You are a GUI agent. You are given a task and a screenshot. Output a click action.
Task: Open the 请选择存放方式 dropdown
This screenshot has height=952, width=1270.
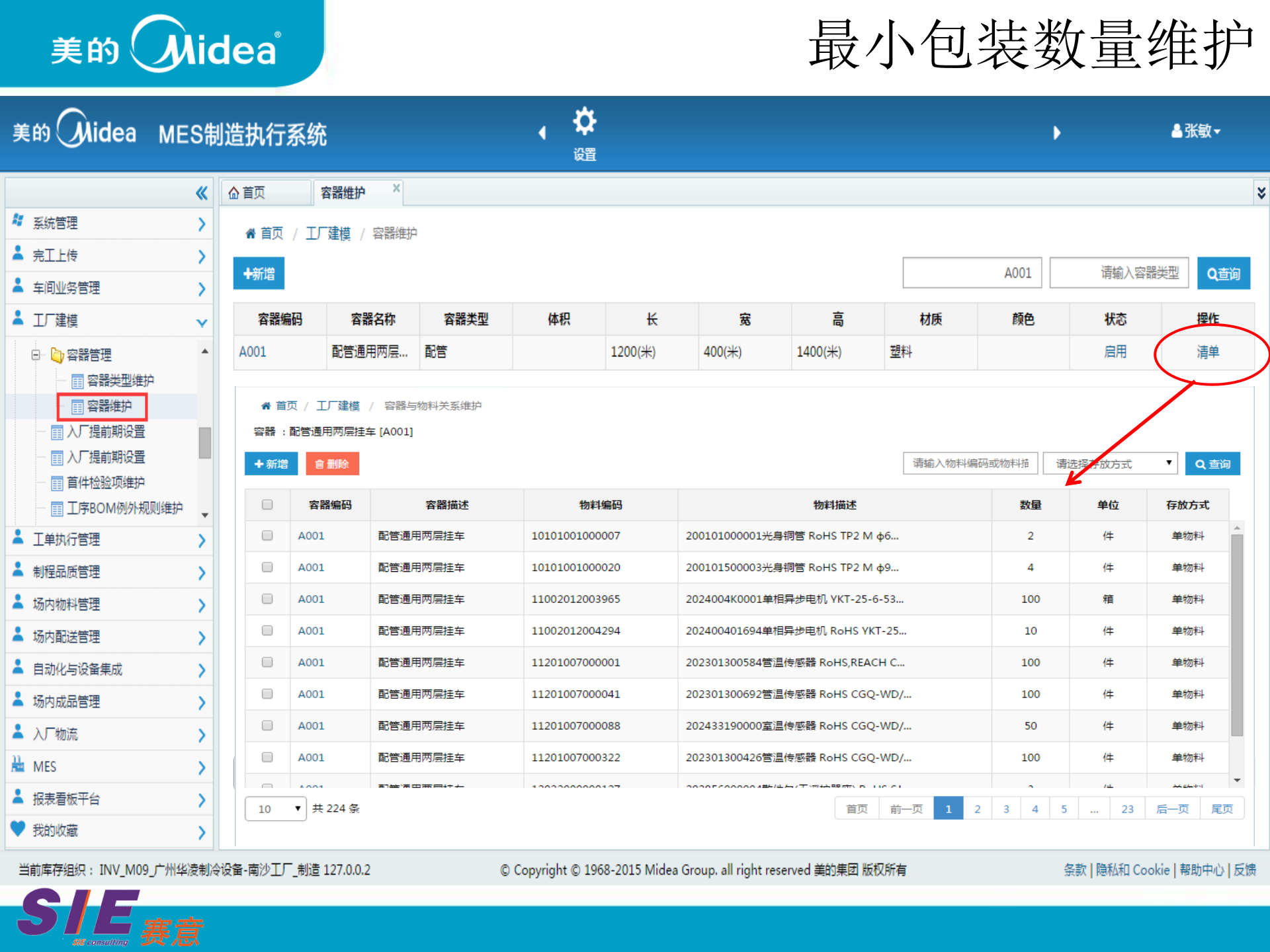point(1110,463)
